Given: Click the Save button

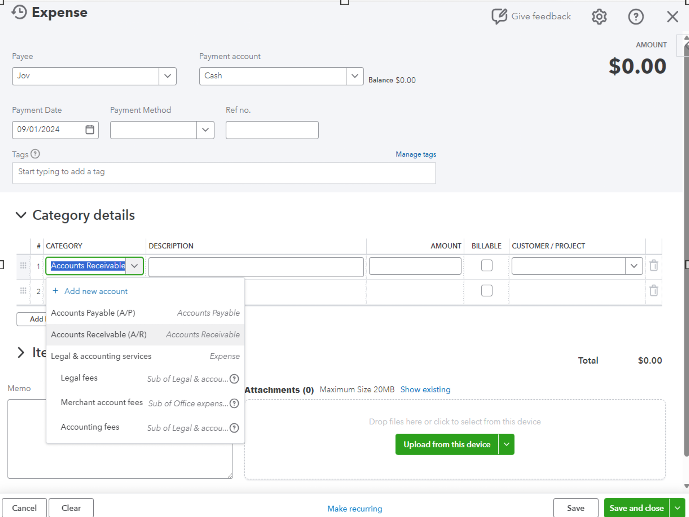Looking at the screenshot, I should coord(576,508).
